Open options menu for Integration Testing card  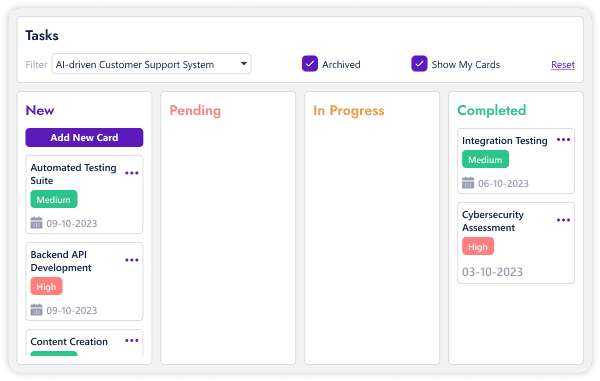point(563,140)
